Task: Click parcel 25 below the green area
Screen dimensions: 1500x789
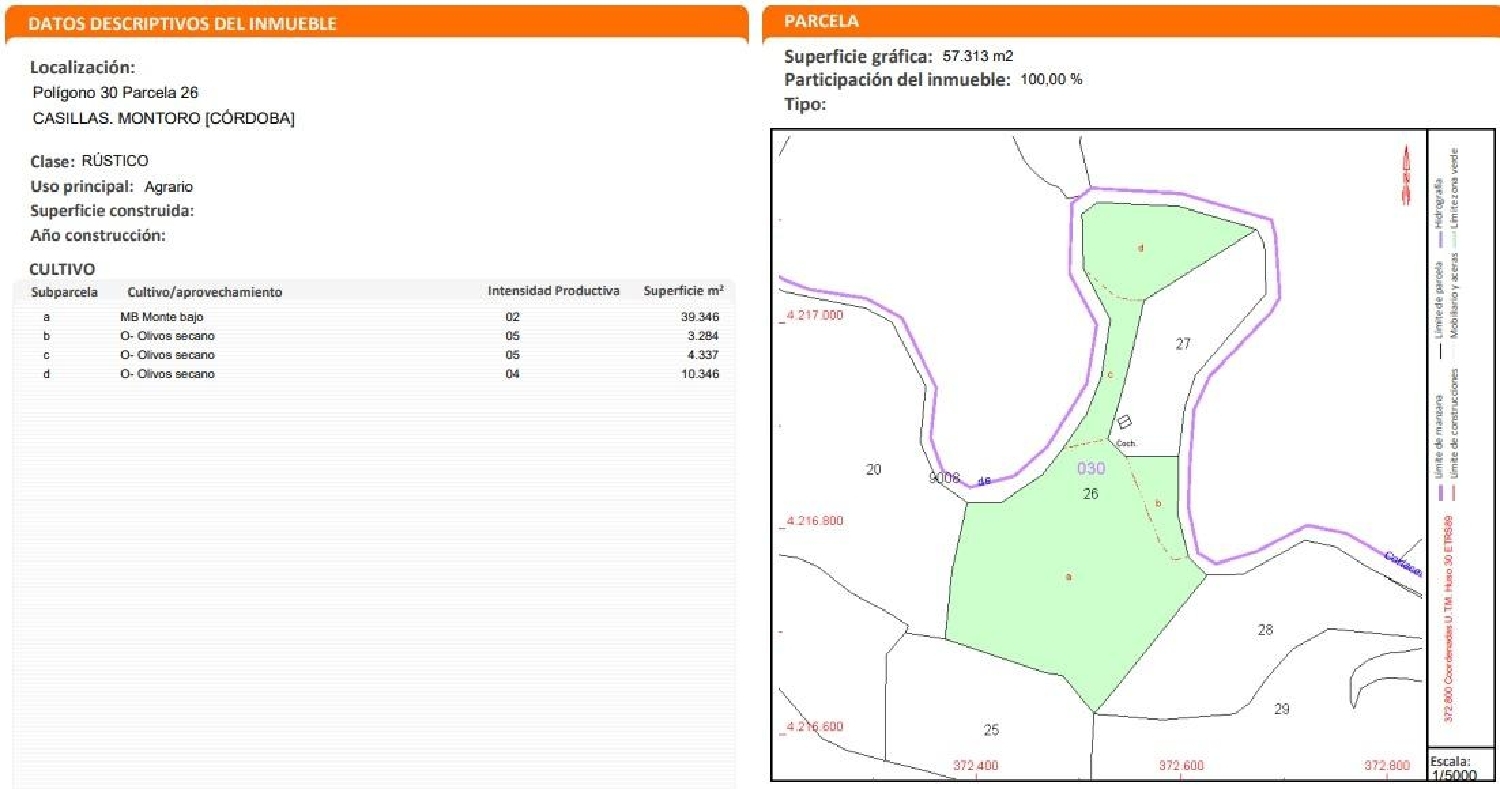Action: [991, 730]
